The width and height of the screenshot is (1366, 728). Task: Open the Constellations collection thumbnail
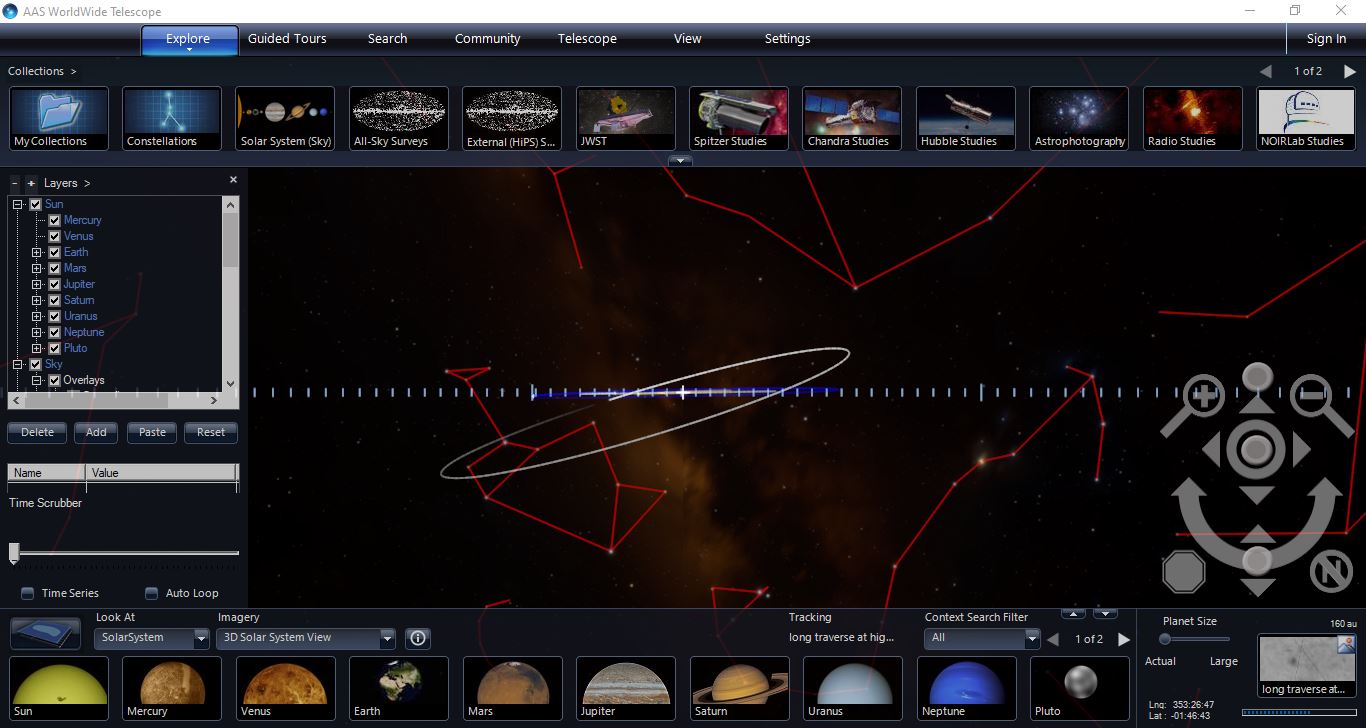[x=172, y=118]
